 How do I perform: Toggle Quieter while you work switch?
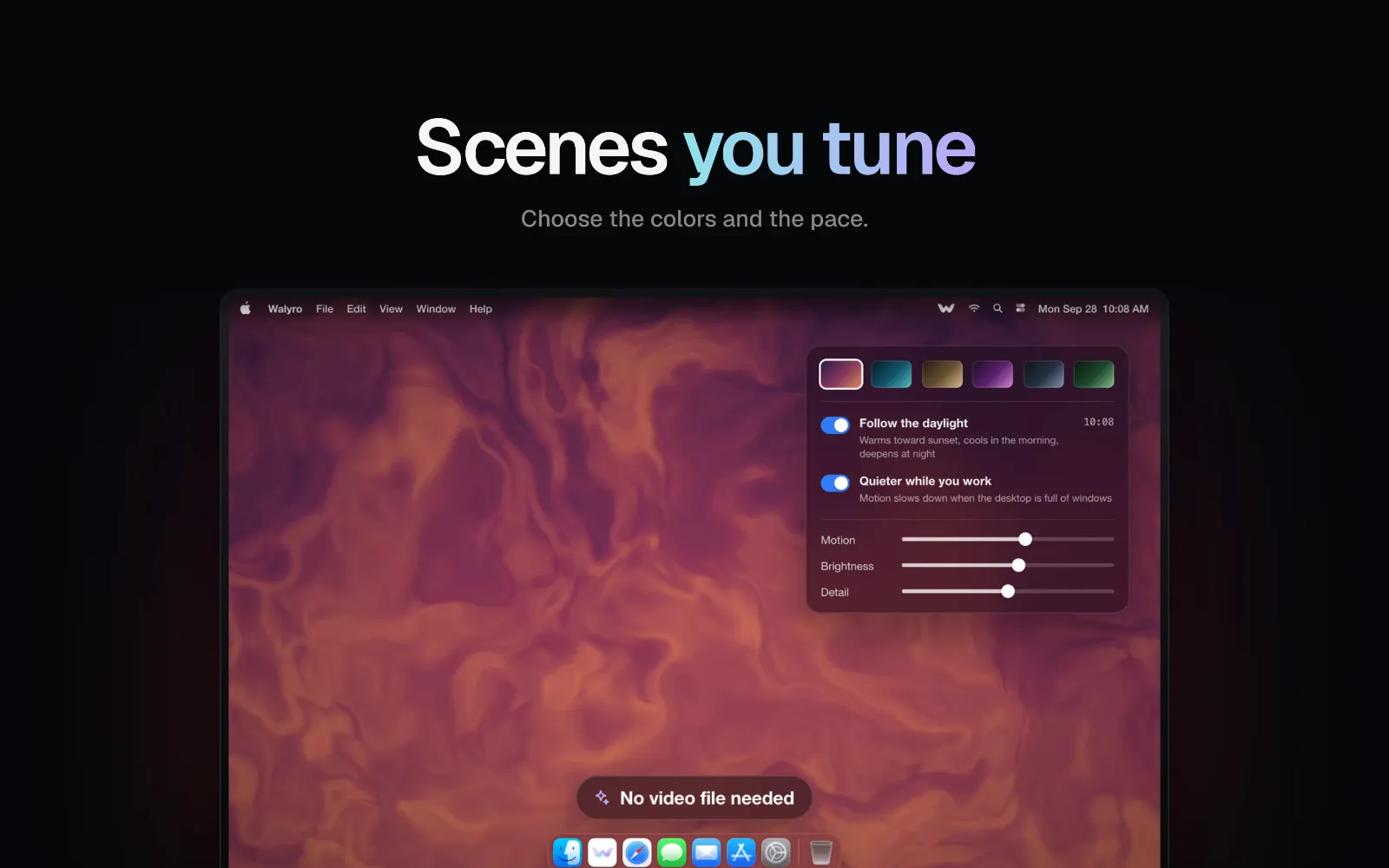tap(835, 483)
